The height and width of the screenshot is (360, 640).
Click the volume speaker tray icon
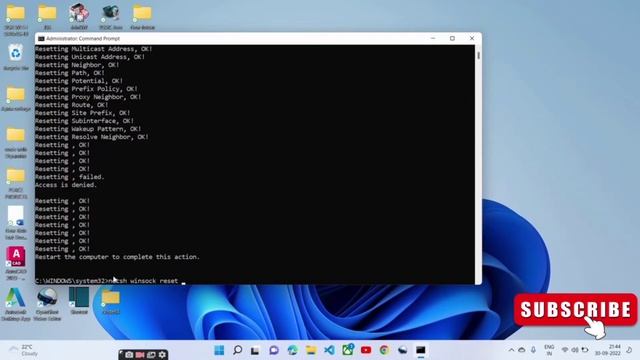coord(575,350)
